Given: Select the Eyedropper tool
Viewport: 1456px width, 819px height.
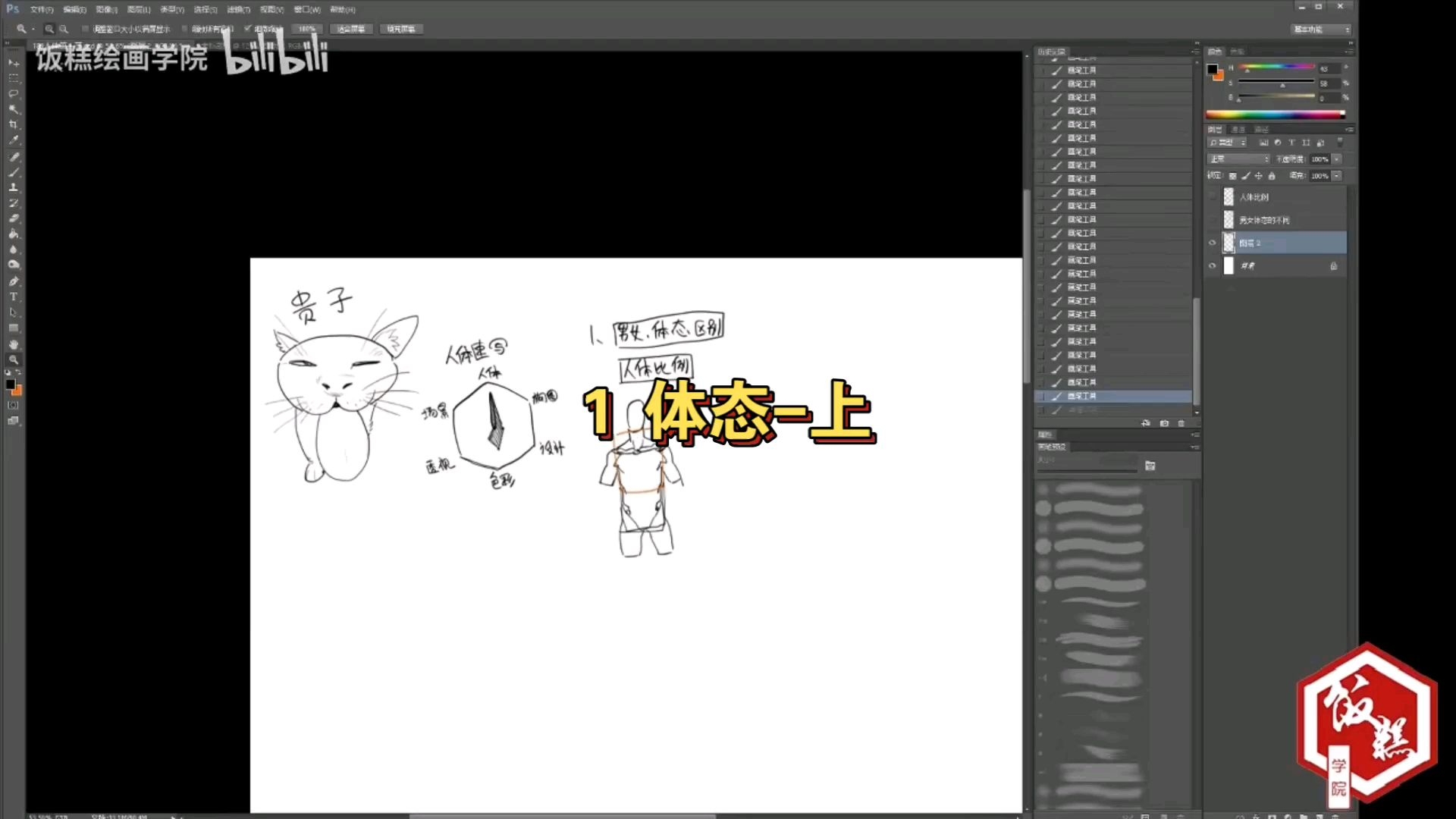Looking at the screenshot, I should coord(13,140).
